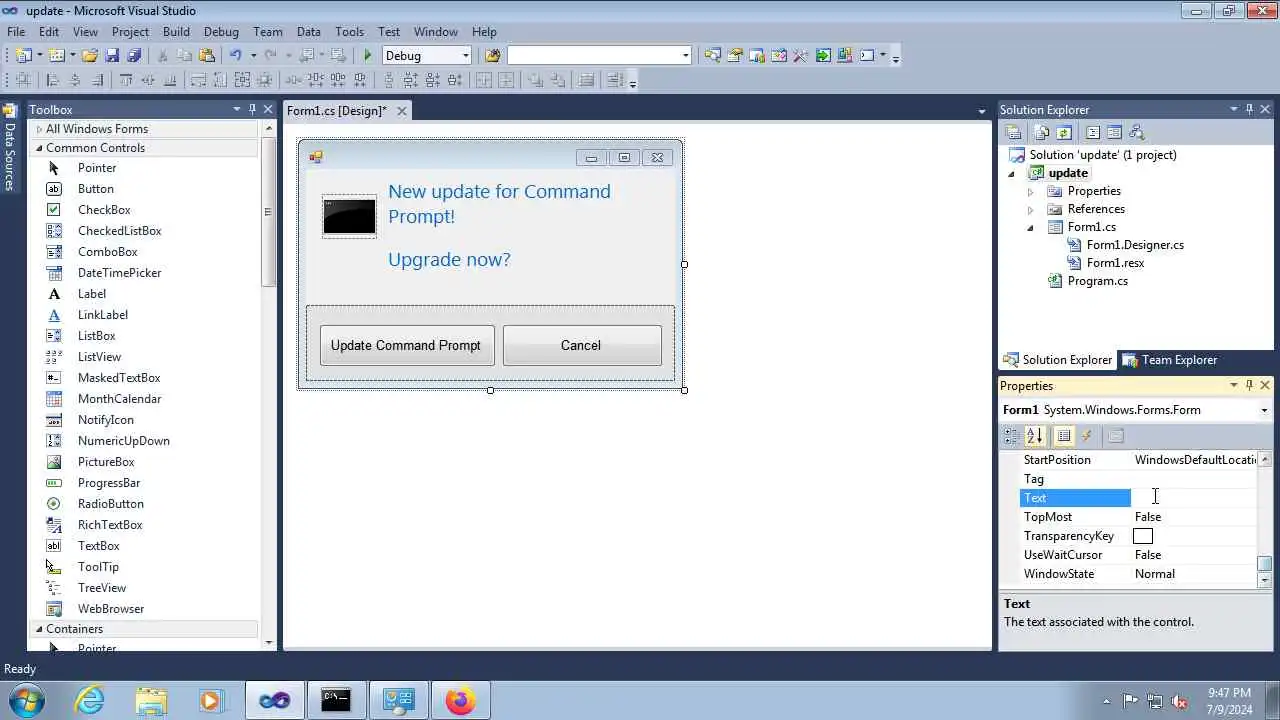Open Data Sources side tab
Viewport: 1280px width, 720px height.
[10, 147]
